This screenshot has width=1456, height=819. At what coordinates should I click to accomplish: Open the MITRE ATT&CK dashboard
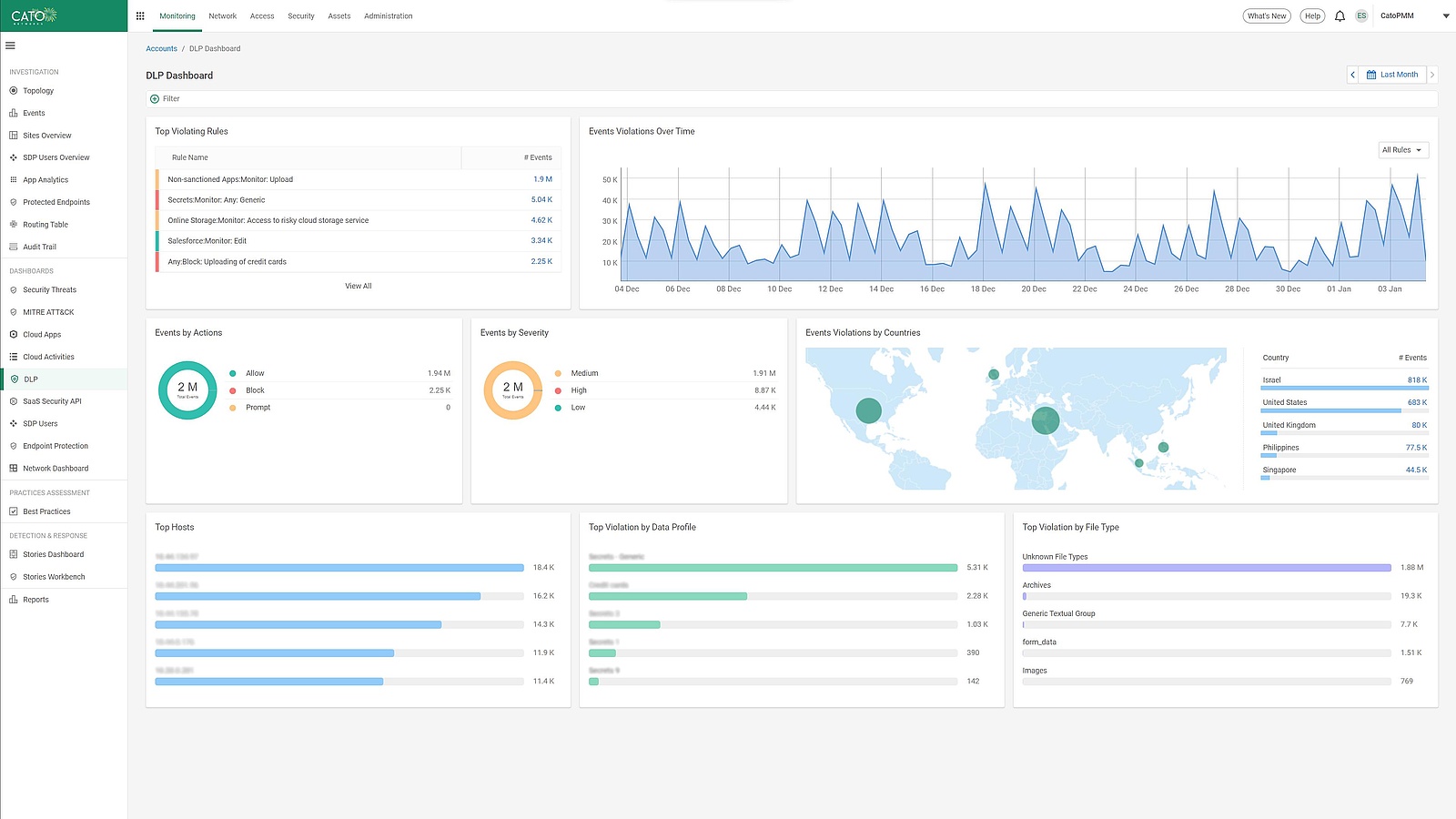[x=49, y=311]
